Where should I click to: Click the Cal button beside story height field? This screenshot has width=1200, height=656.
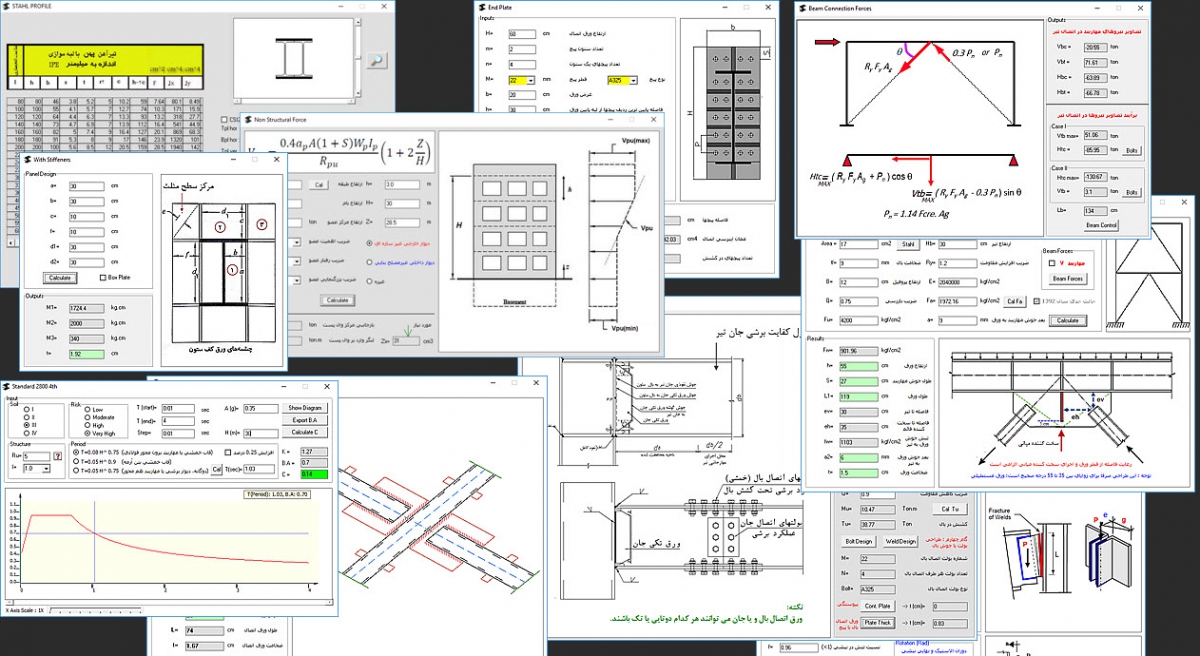tap(318, 184)
